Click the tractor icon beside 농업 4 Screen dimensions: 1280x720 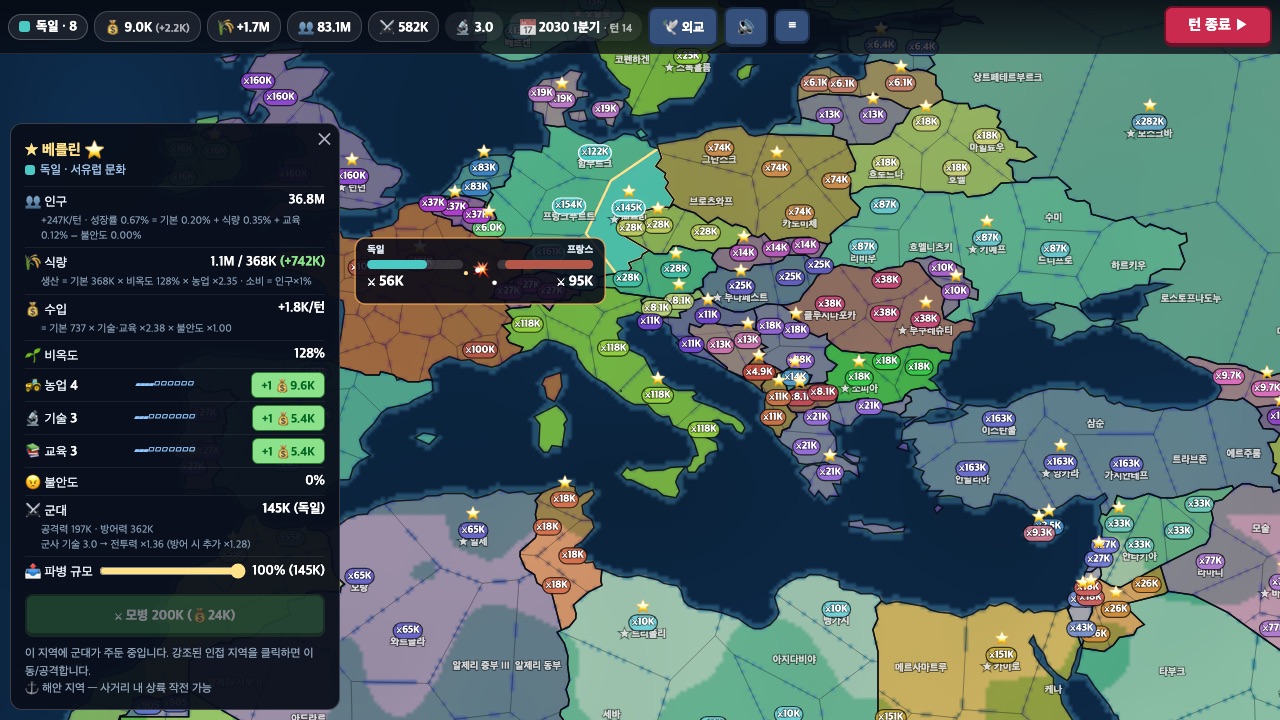tap(32, 385)
